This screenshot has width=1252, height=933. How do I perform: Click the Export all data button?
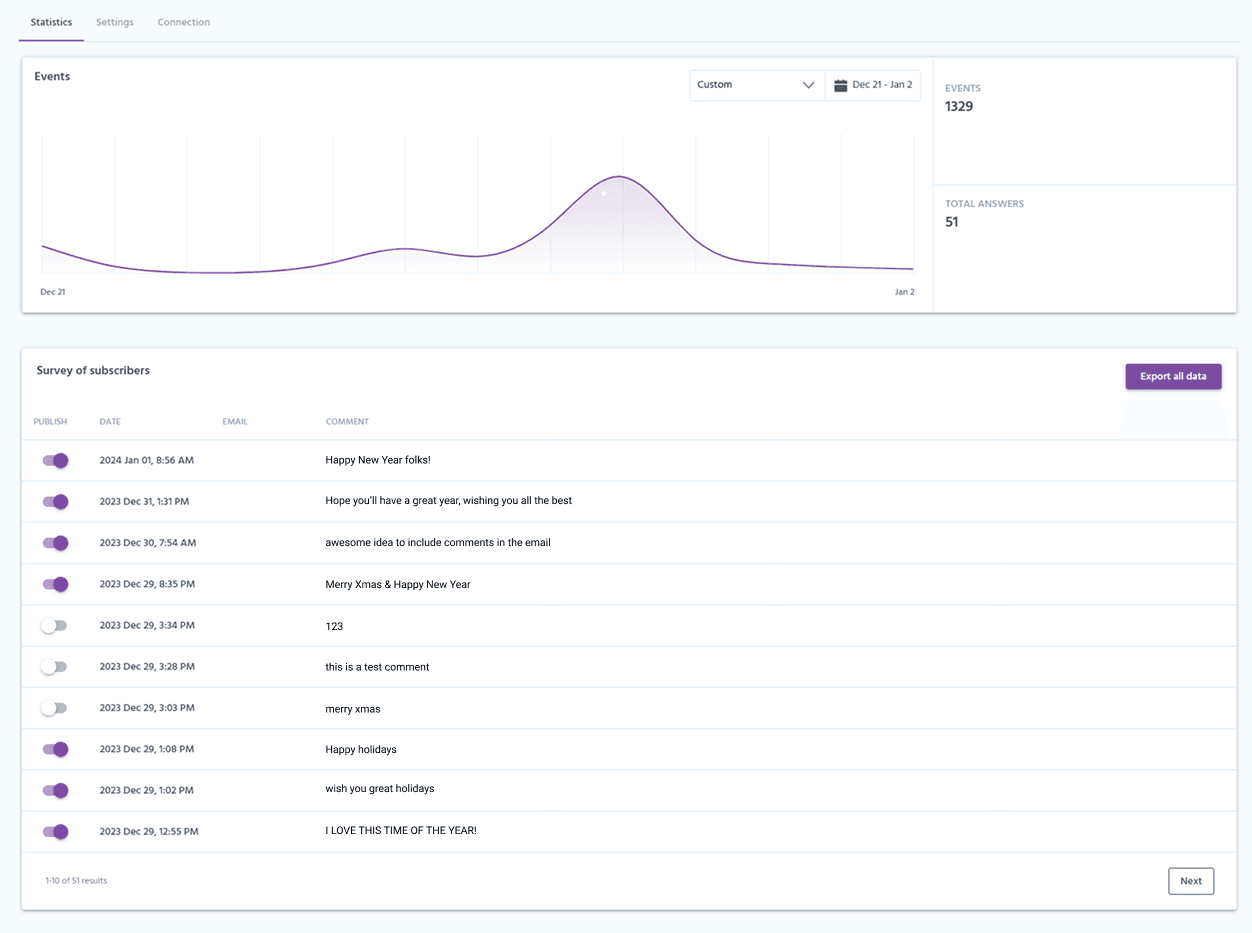coord(1173,376)
